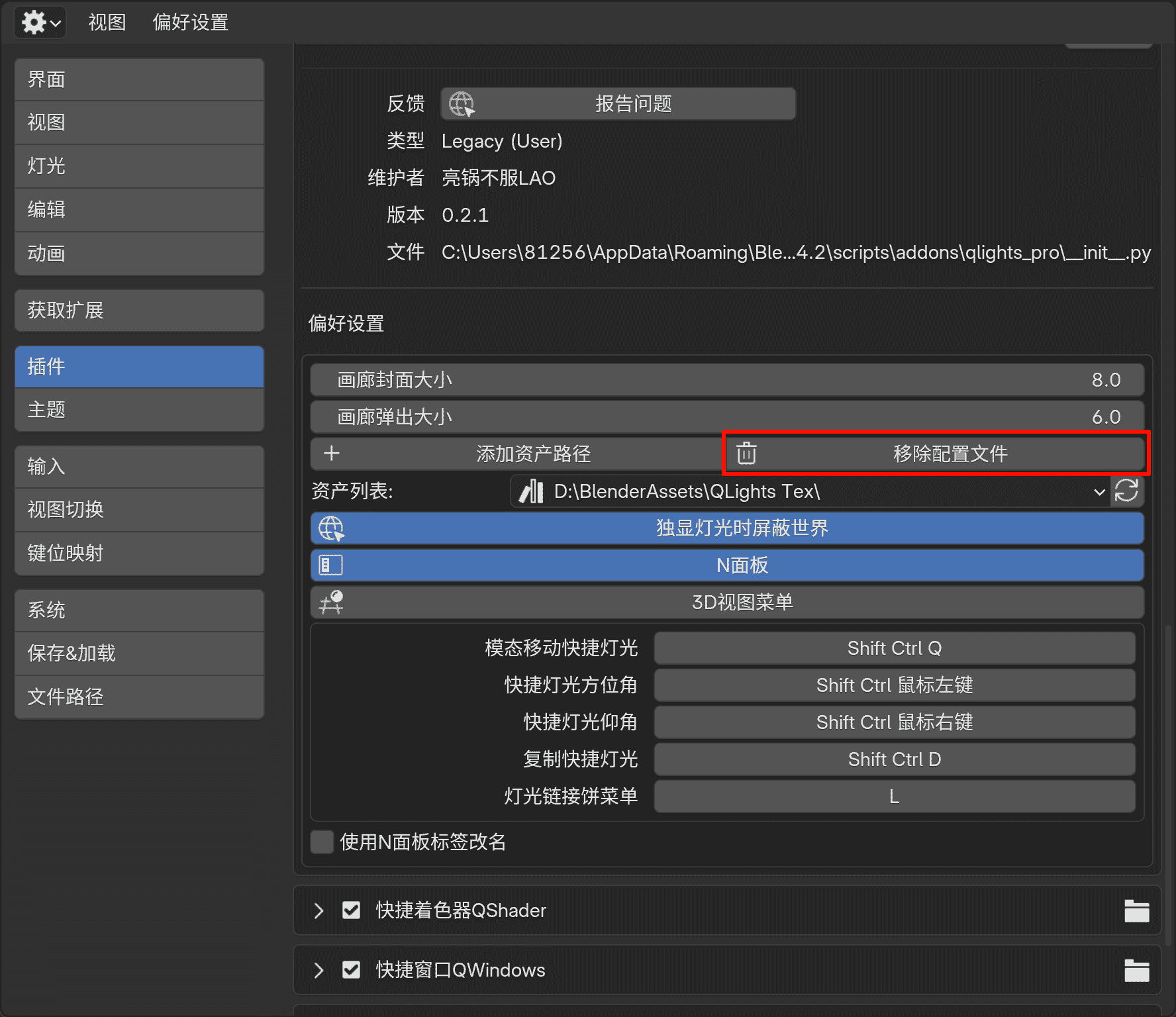Screen dimensions: 1176x1017
Task: Open the 获取扩展 section
Action: click(139, 311)
